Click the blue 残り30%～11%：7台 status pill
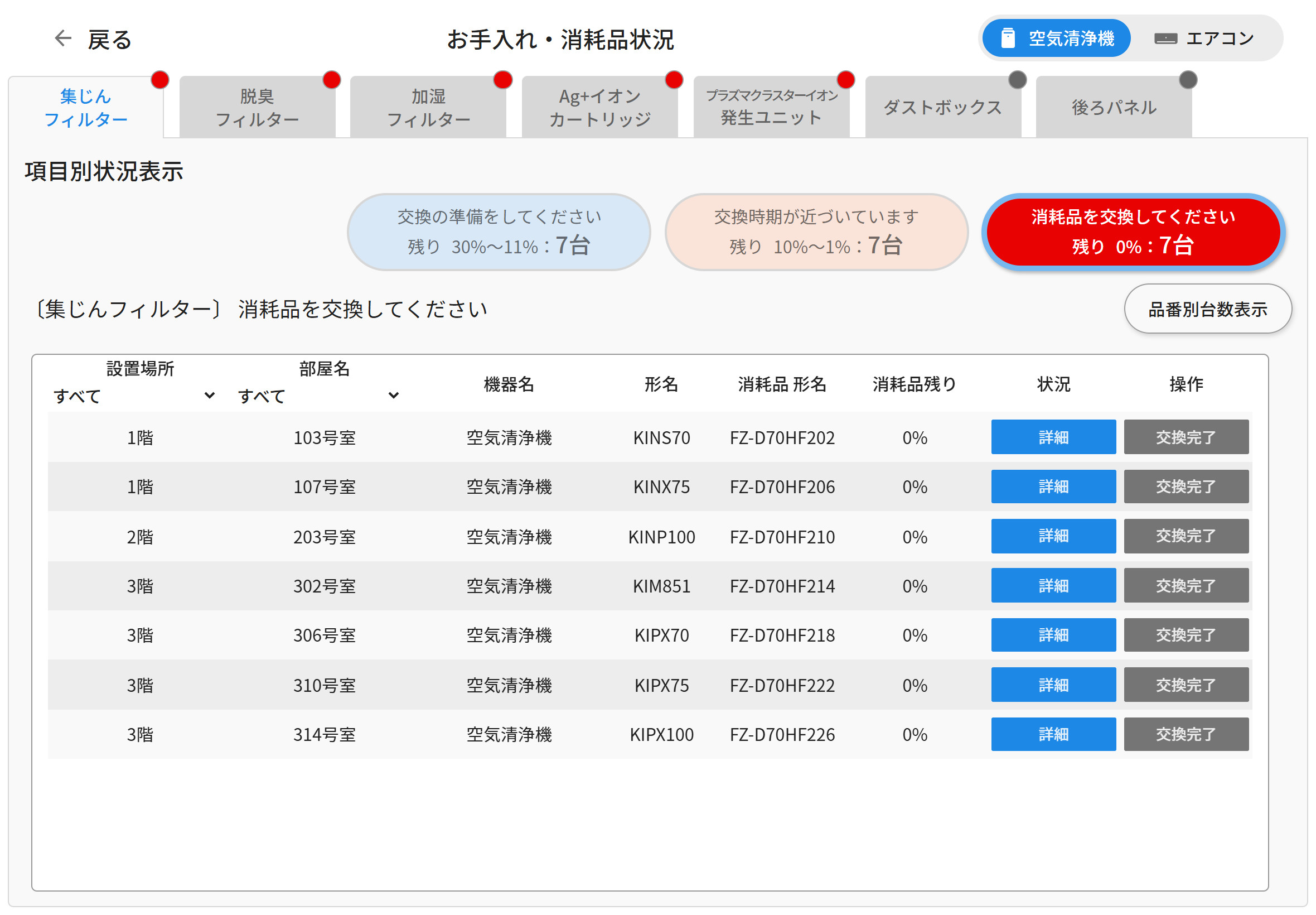The width and height of the screenshot is (1316, 915). [x=499, y=232]
